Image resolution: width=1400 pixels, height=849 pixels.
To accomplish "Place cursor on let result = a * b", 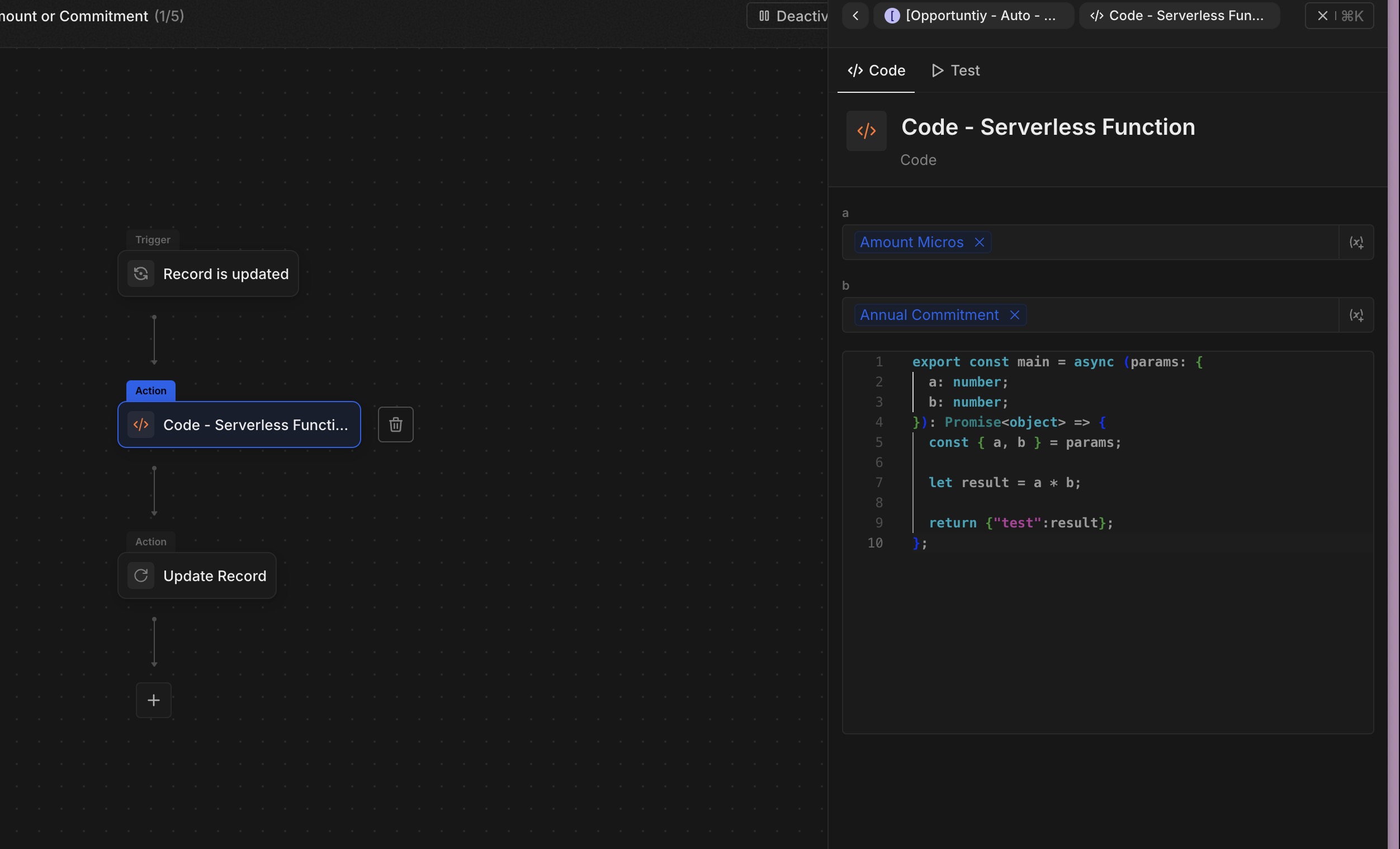I will tap(1005, 483).
